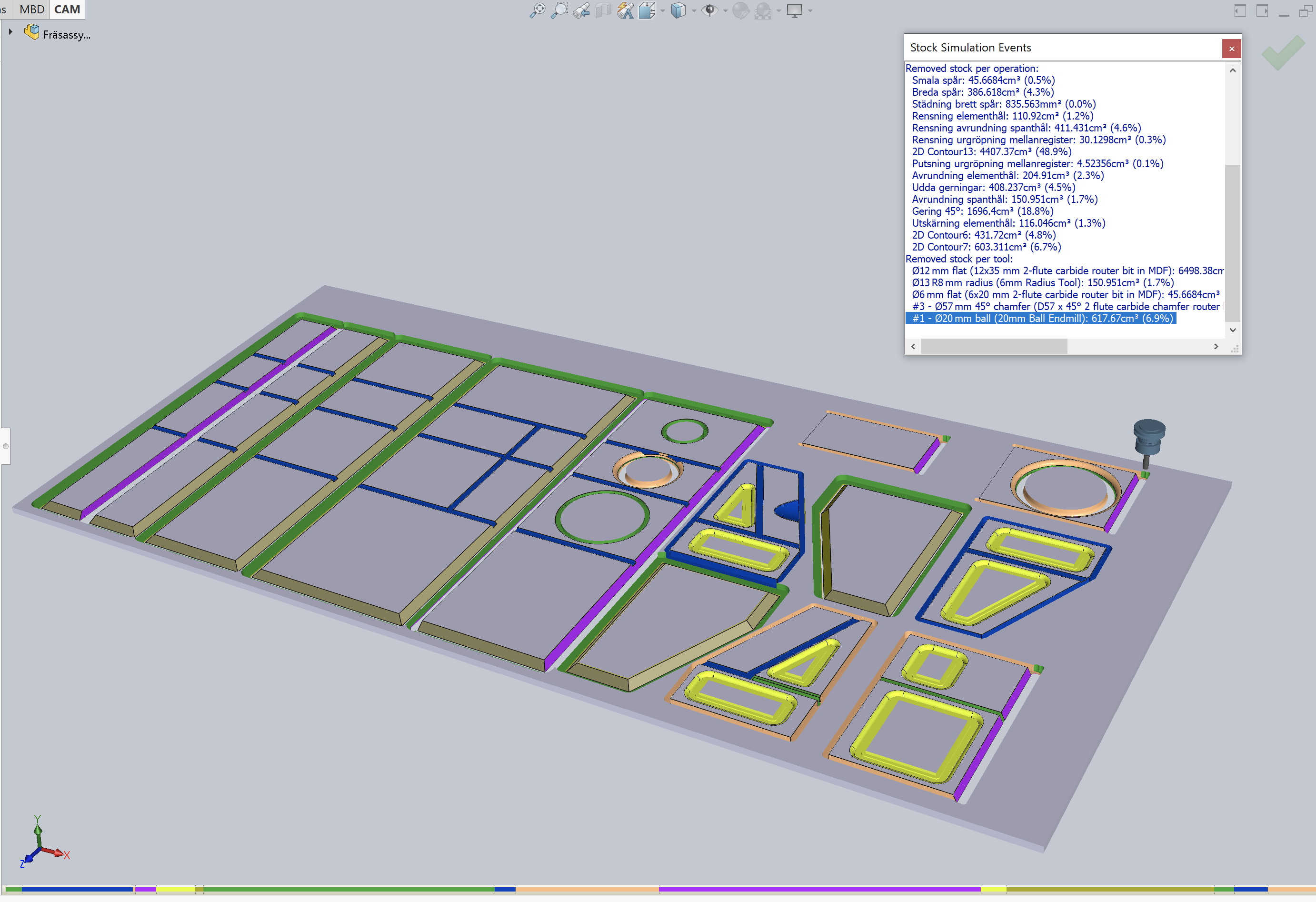Click the Previous View icon
This screenshot has height=902, width=1316.
[x=581, y=10]
